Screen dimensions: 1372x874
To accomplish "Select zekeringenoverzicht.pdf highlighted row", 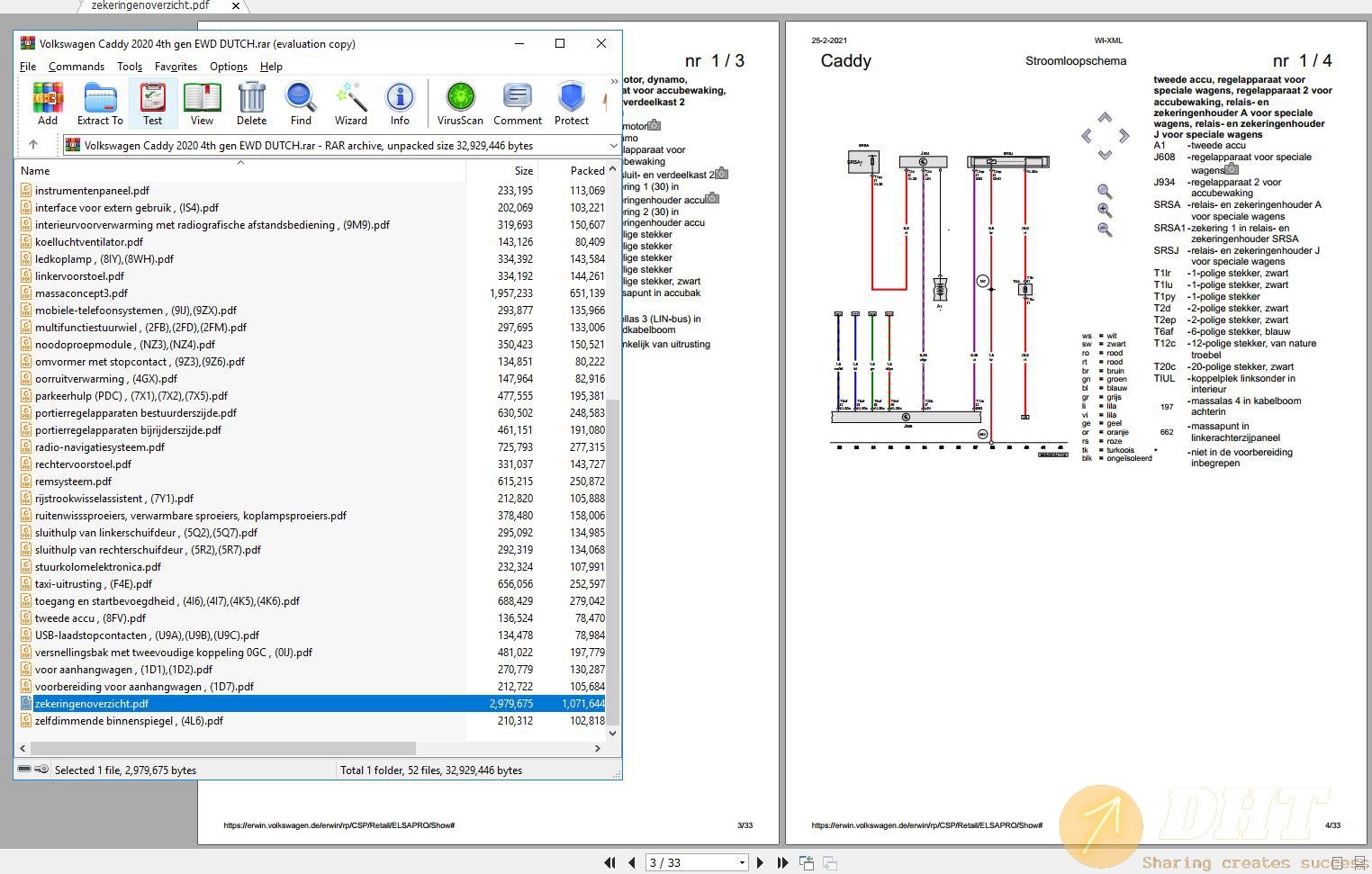I will [x=312, y=703].
